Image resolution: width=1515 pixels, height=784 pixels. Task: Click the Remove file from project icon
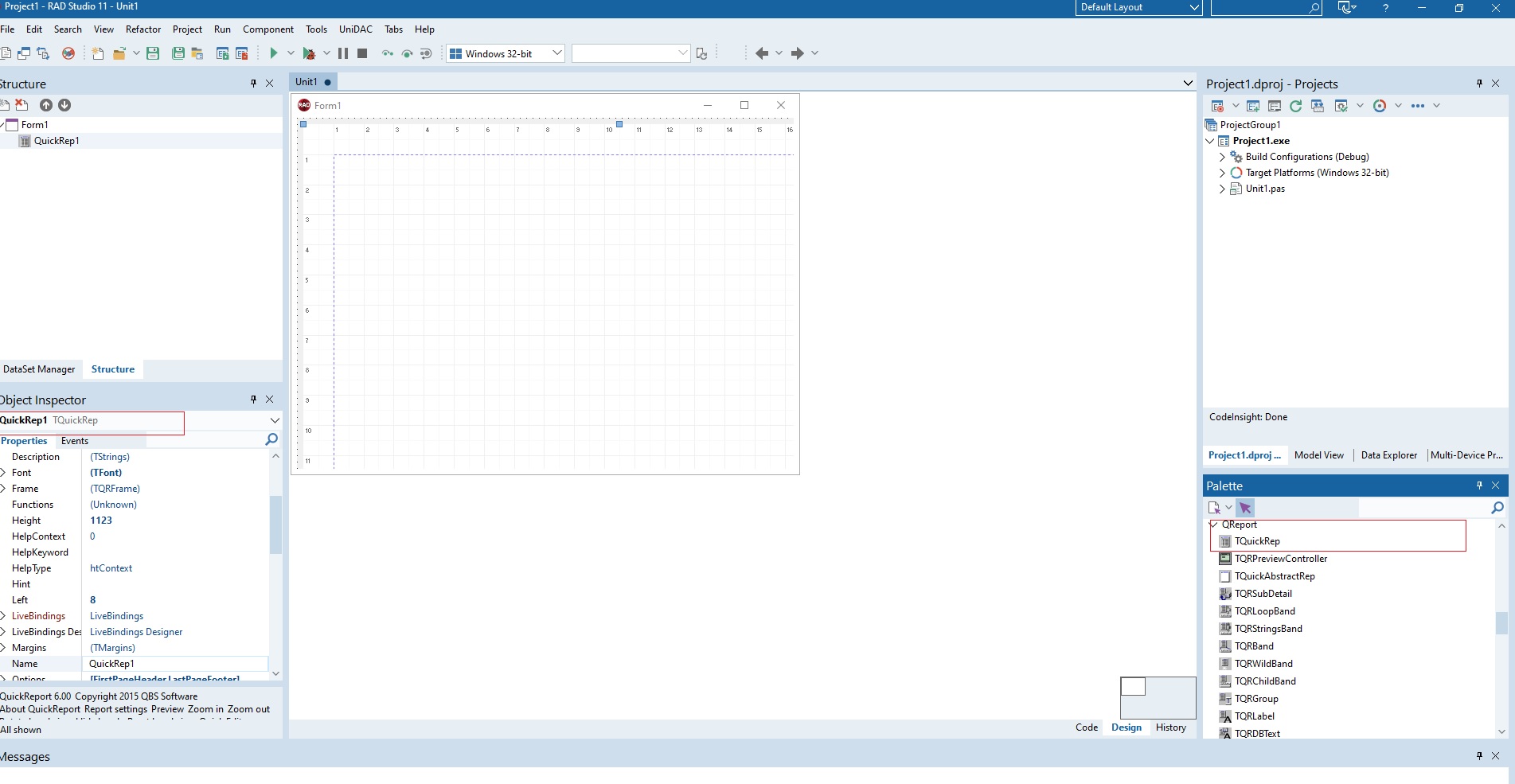point(242,53)
